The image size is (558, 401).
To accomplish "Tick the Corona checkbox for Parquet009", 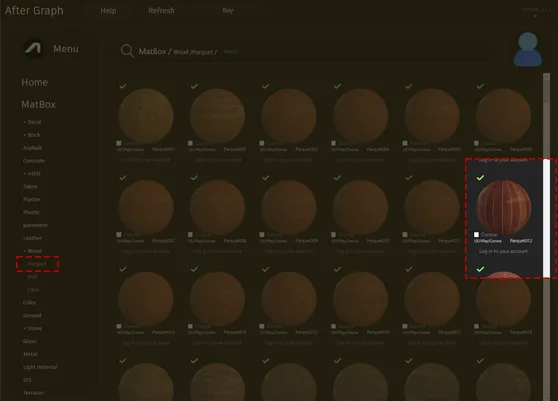I will point(262,234).
